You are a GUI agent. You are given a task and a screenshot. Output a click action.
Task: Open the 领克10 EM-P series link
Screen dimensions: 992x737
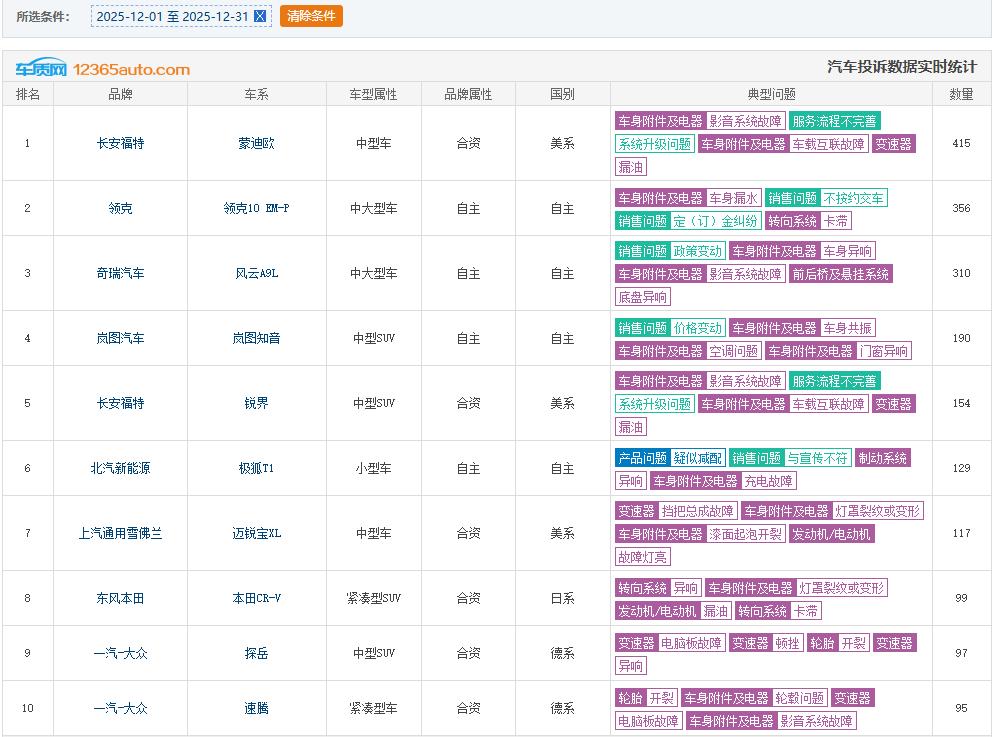pyautogui.click(x=256, y=208)
